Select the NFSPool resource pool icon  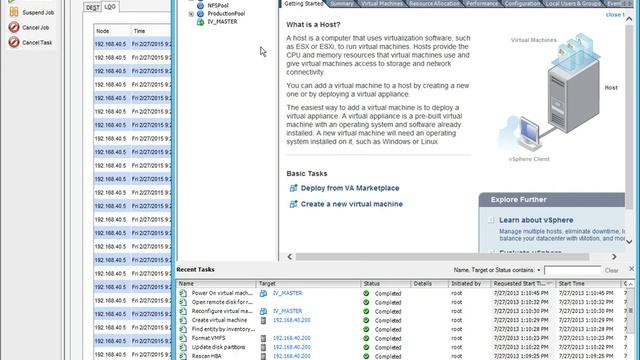coord(200,6)
